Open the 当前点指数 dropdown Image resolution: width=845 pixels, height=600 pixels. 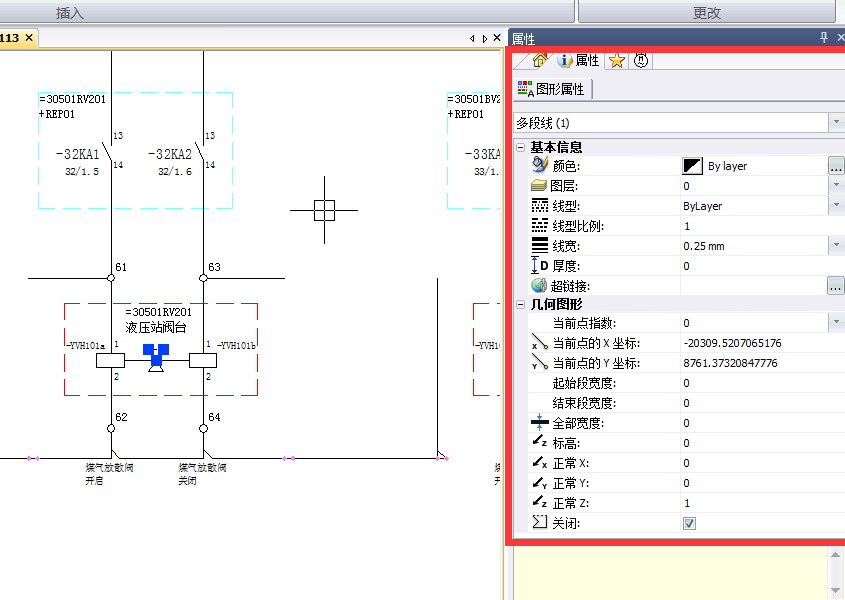coord(836,322)
